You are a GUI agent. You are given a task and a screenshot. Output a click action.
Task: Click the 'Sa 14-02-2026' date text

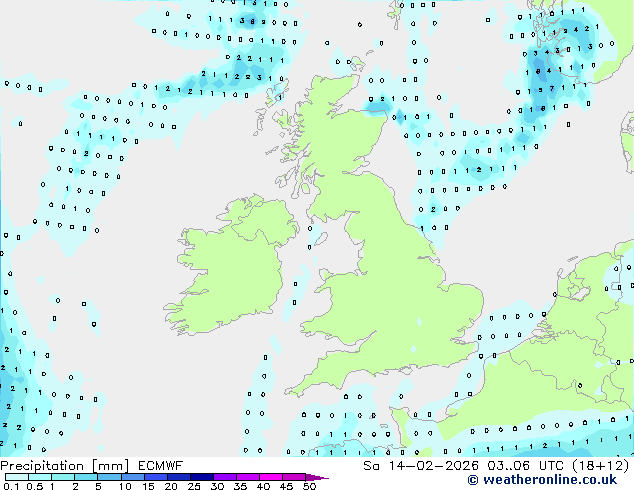(x=421, y=466)
